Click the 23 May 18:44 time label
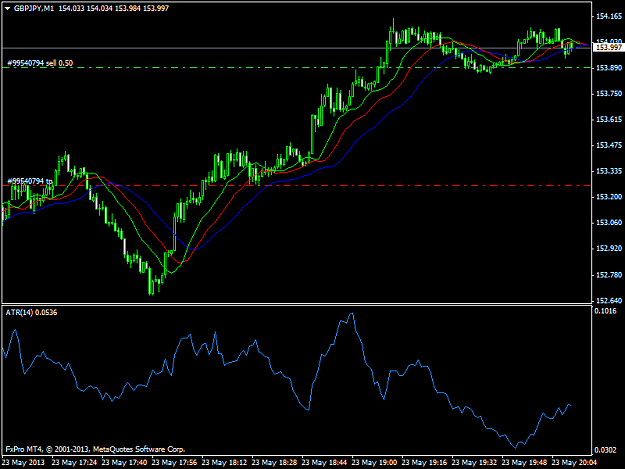The height and width of the screenshot is (469, 625). (x=324, y=462)
